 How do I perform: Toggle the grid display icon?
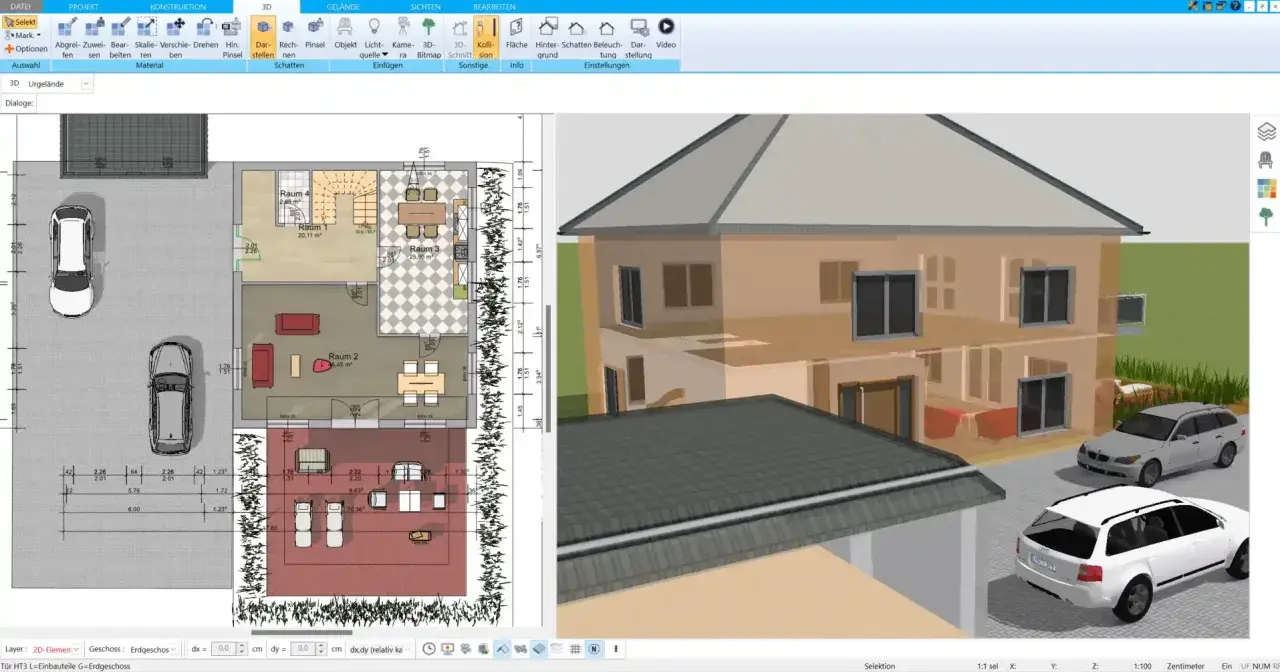(575, 649)
